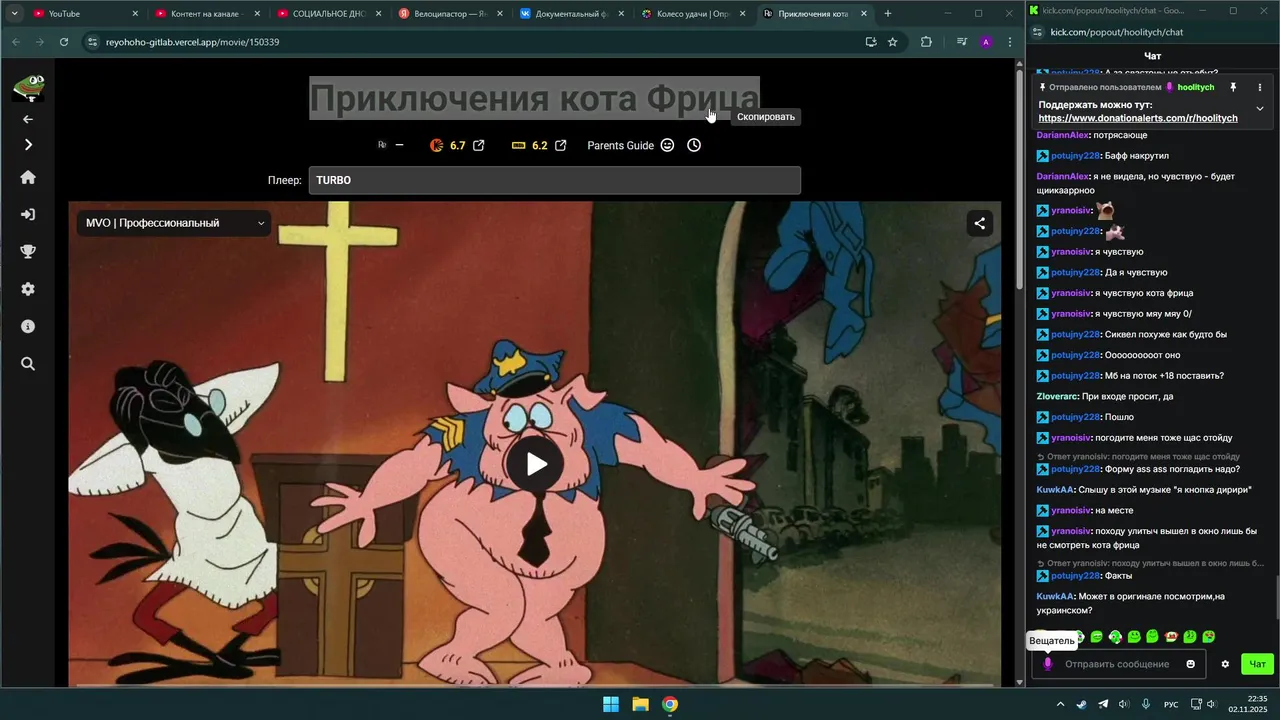Open MVO Профессиональный translation dropdown
1280x720 pixels.
point(174,223)
